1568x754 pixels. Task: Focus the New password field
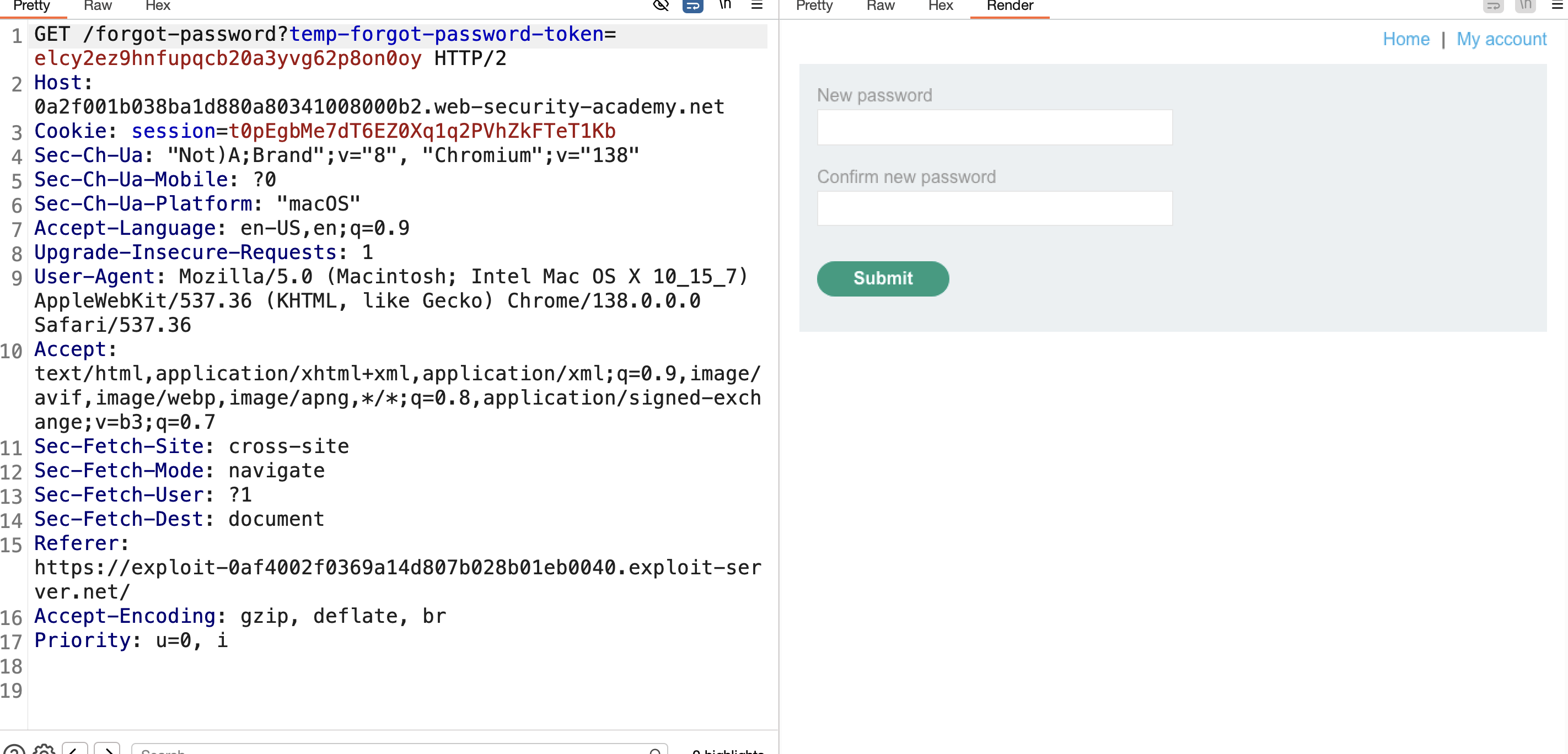(994, 127)
